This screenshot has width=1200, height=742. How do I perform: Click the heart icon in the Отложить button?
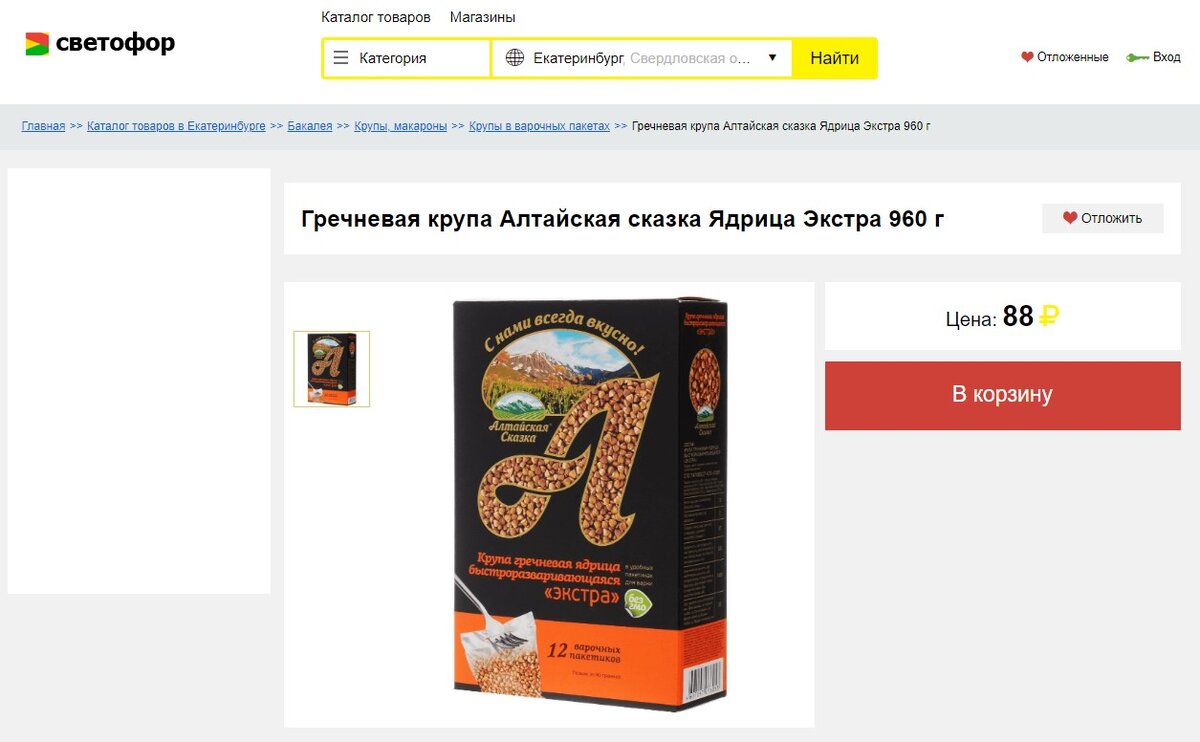pos(1070,218)
